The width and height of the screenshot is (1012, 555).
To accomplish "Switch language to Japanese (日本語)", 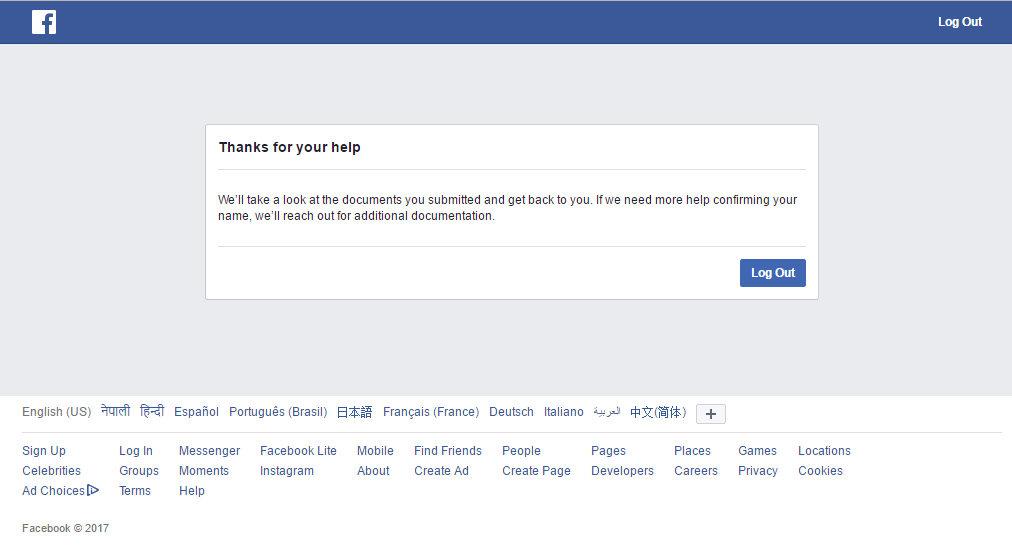I will (354, 412).
